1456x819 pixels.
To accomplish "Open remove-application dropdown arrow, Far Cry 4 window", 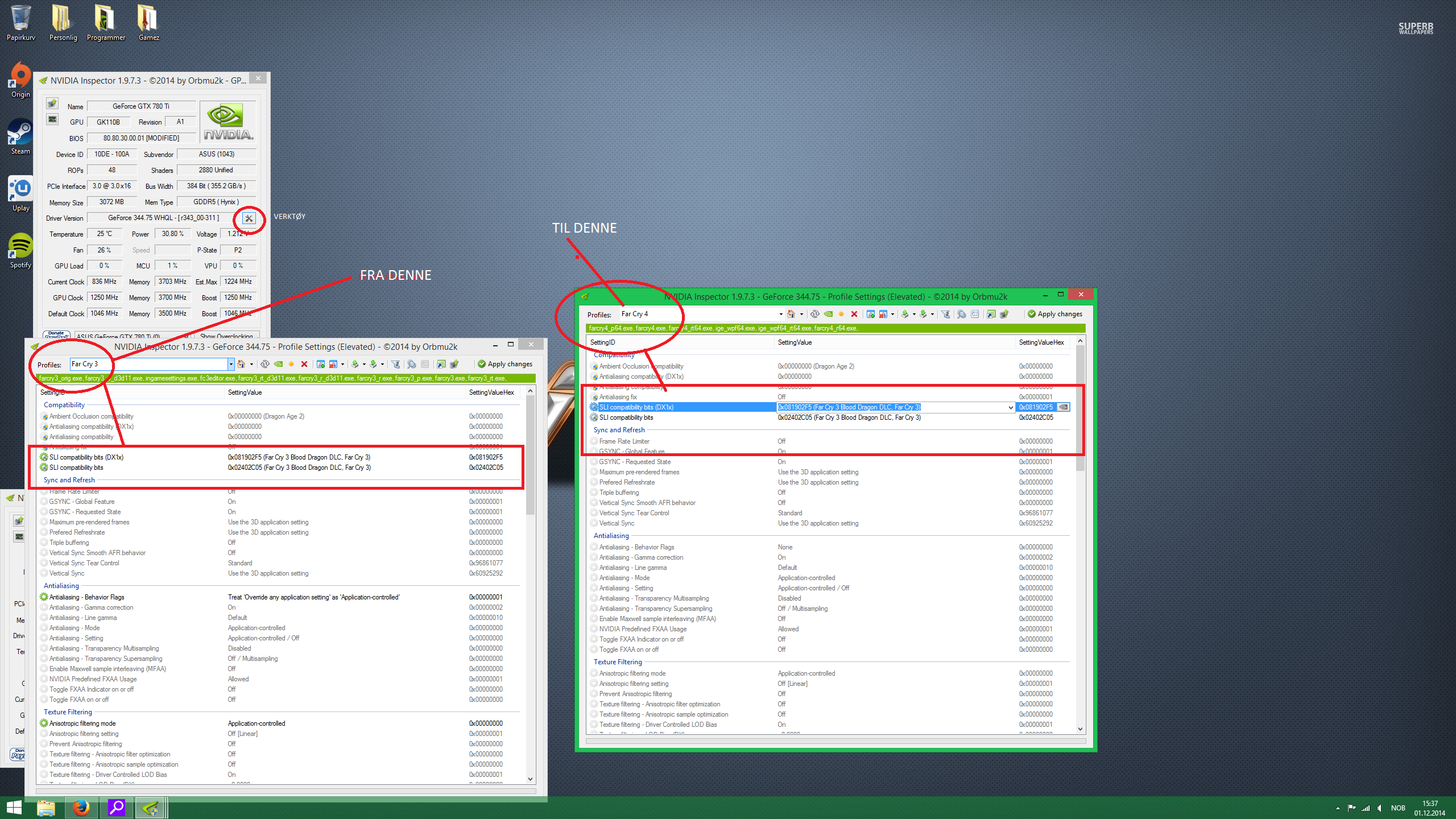I will pos(892,315).
